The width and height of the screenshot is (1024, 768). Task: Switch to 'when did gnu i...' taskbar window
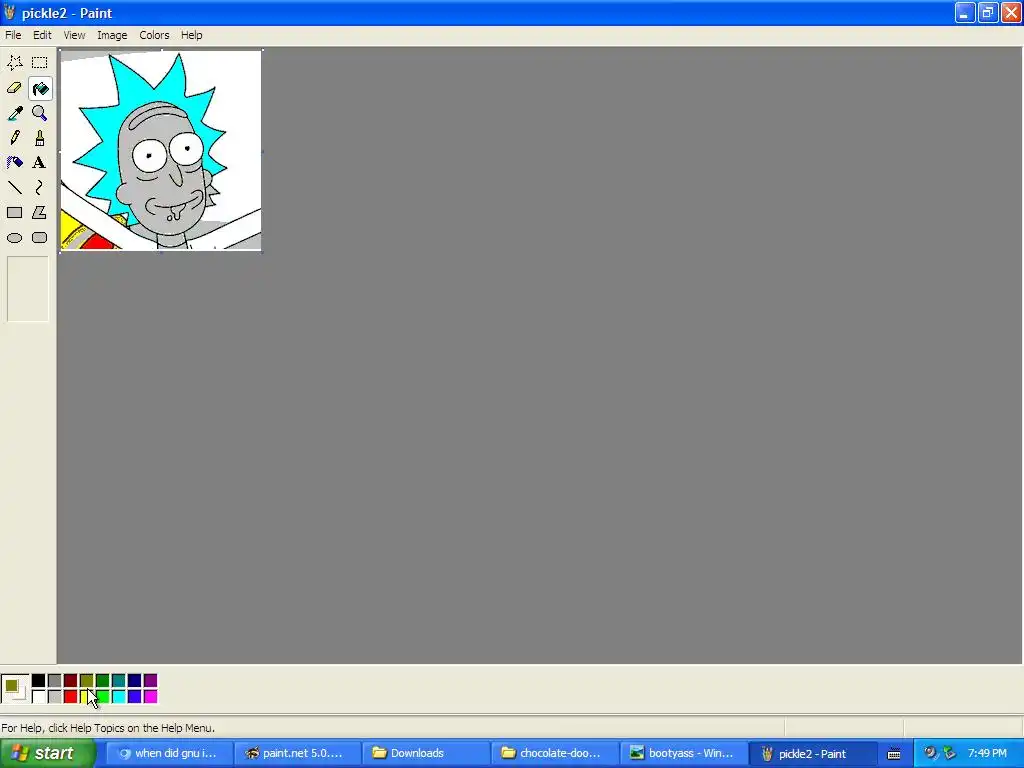[168, 753]
